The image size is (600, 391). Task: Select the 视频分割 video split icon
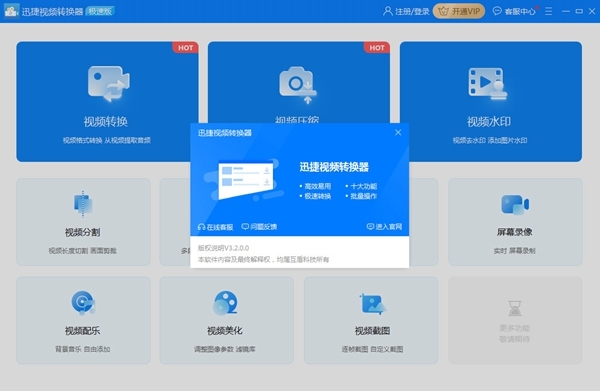[x=83, y=204]
